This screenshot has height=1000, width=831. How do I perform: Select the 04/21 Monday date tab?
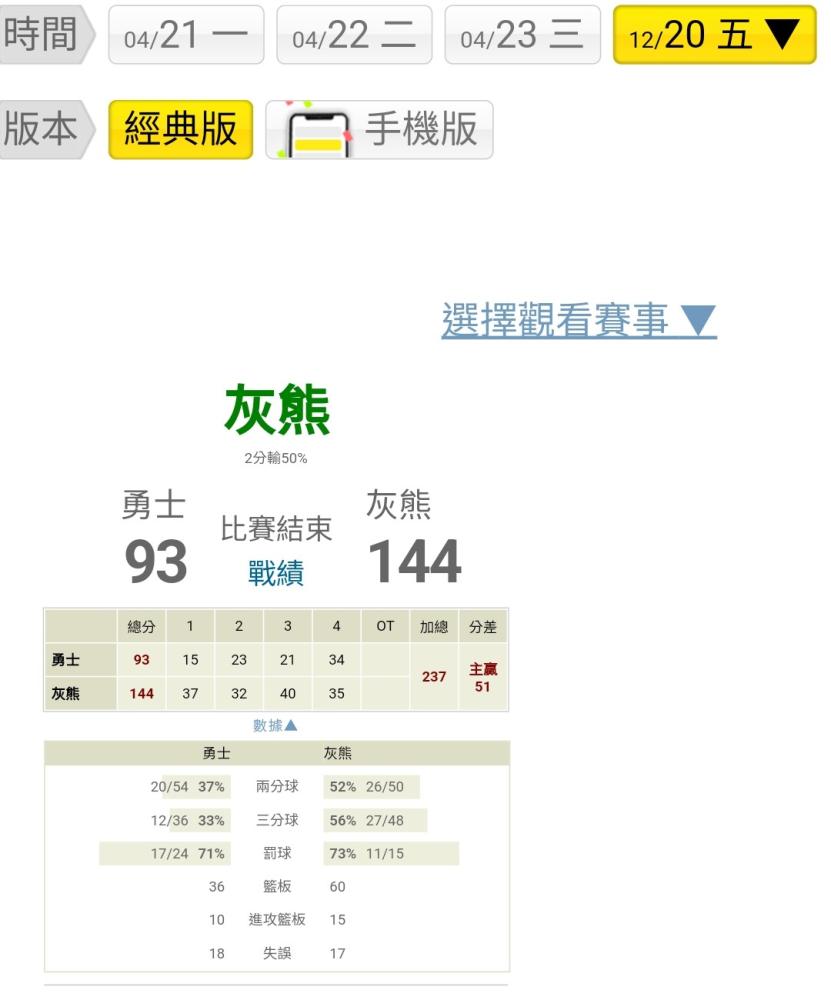186,35
